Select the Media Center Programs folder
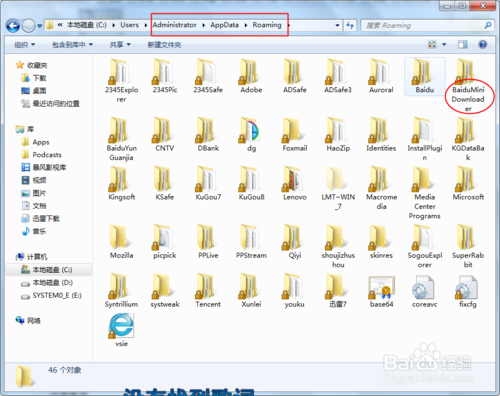This screenshot has width=500, height=396. pos(425,193)
